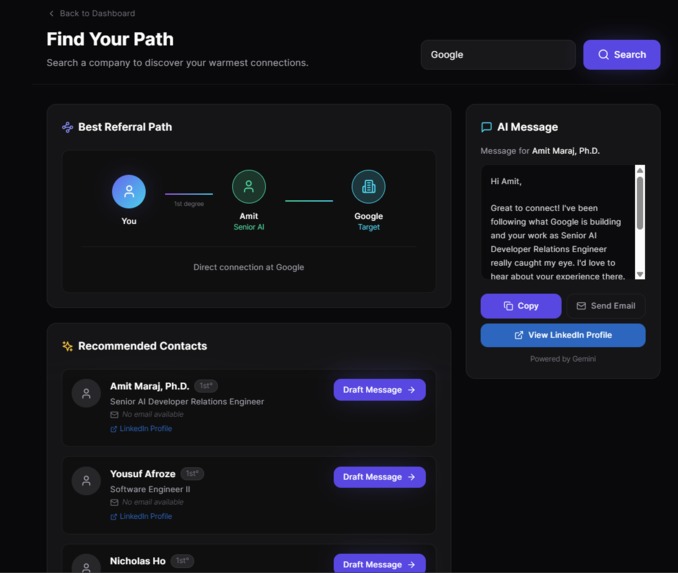Click the 'Powered by Gemini' text
The width and height of the screenshot is (678, 573).
point(563,359)
